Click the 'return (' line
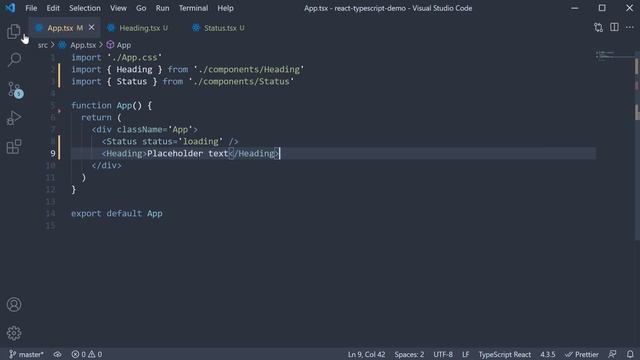The width and height of the screenshot is (640, 360). click(x=101, y=118)
